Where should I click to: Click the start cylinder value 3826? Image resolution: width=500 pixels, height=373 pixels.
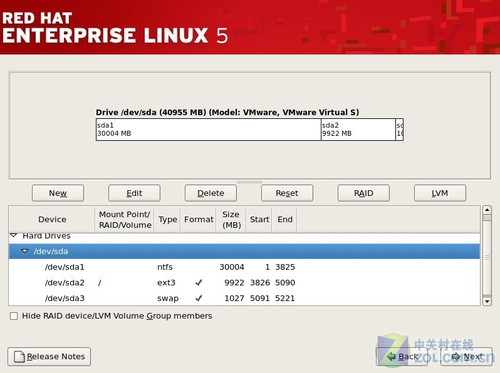click(260, 283)
